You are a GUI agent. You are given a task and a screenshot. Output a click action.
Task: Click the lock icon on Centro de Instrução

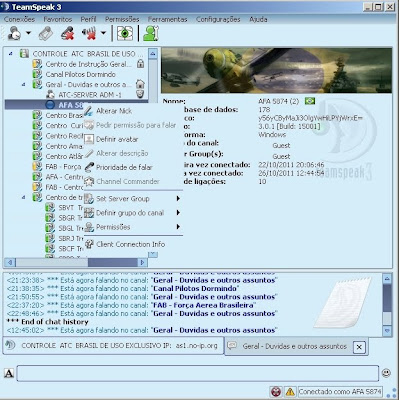pyautogui.click(x=140, y=63)
